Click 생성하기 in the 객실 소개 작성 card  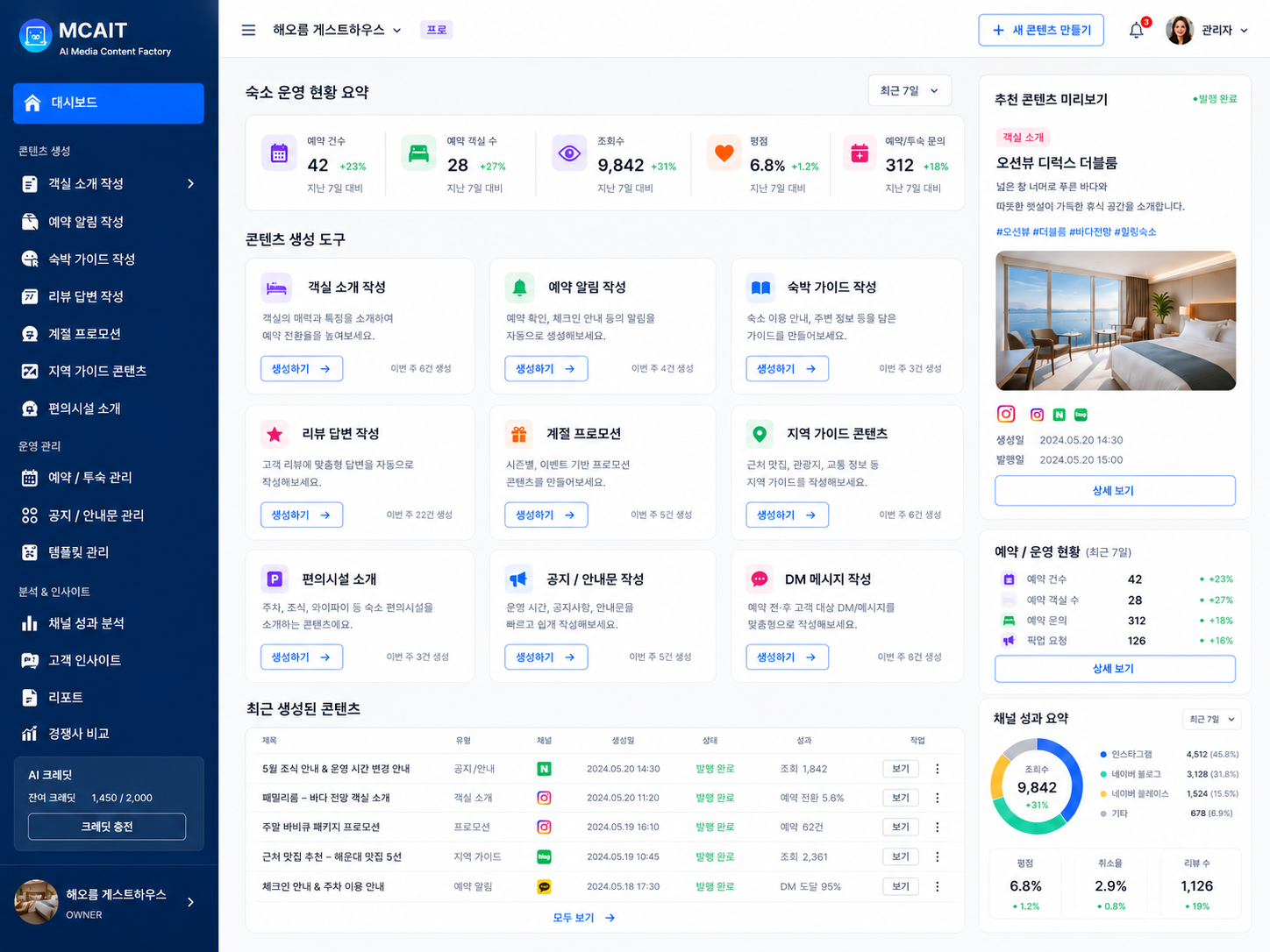[301, 369]
